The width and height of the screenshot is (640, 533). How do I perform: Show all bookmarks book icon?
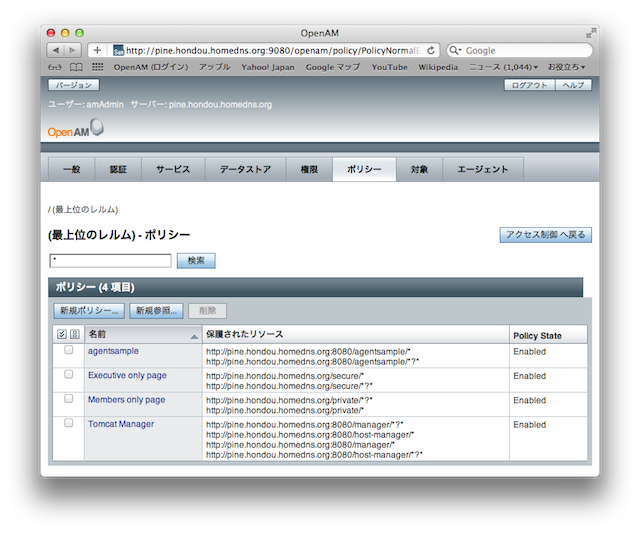(76, 67)
